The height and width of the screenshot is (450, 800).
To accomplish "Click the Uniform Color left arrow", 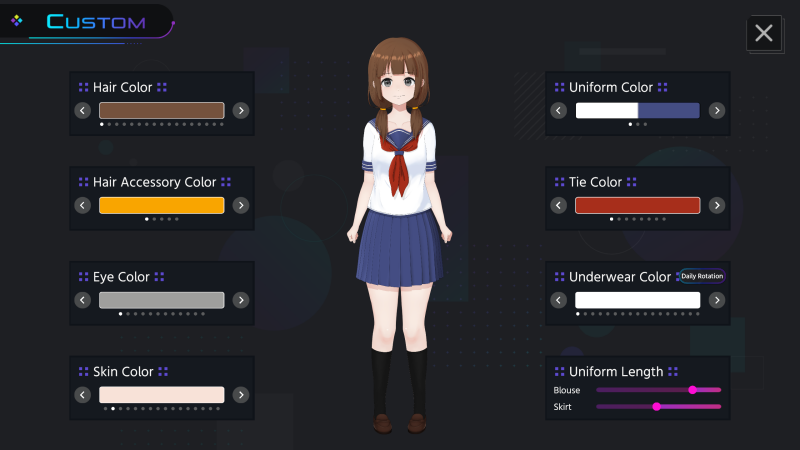I will coord(559,110).
